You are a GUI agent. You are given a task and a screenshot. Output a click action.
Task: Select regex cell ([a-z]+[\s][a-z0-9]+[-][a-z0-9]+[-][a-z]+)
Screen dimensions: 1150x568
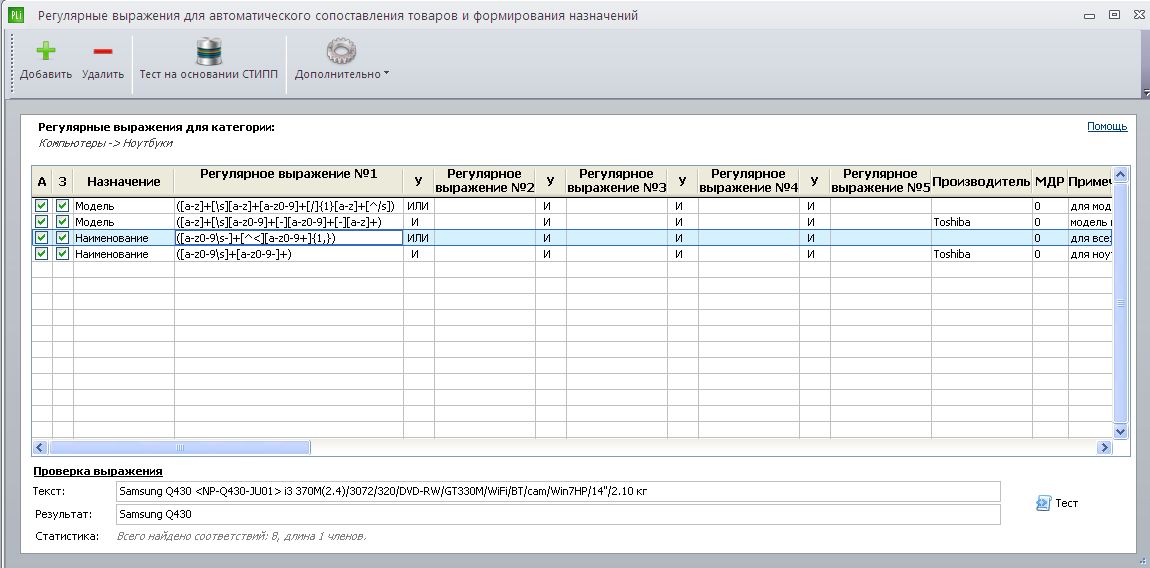(288, 222)
